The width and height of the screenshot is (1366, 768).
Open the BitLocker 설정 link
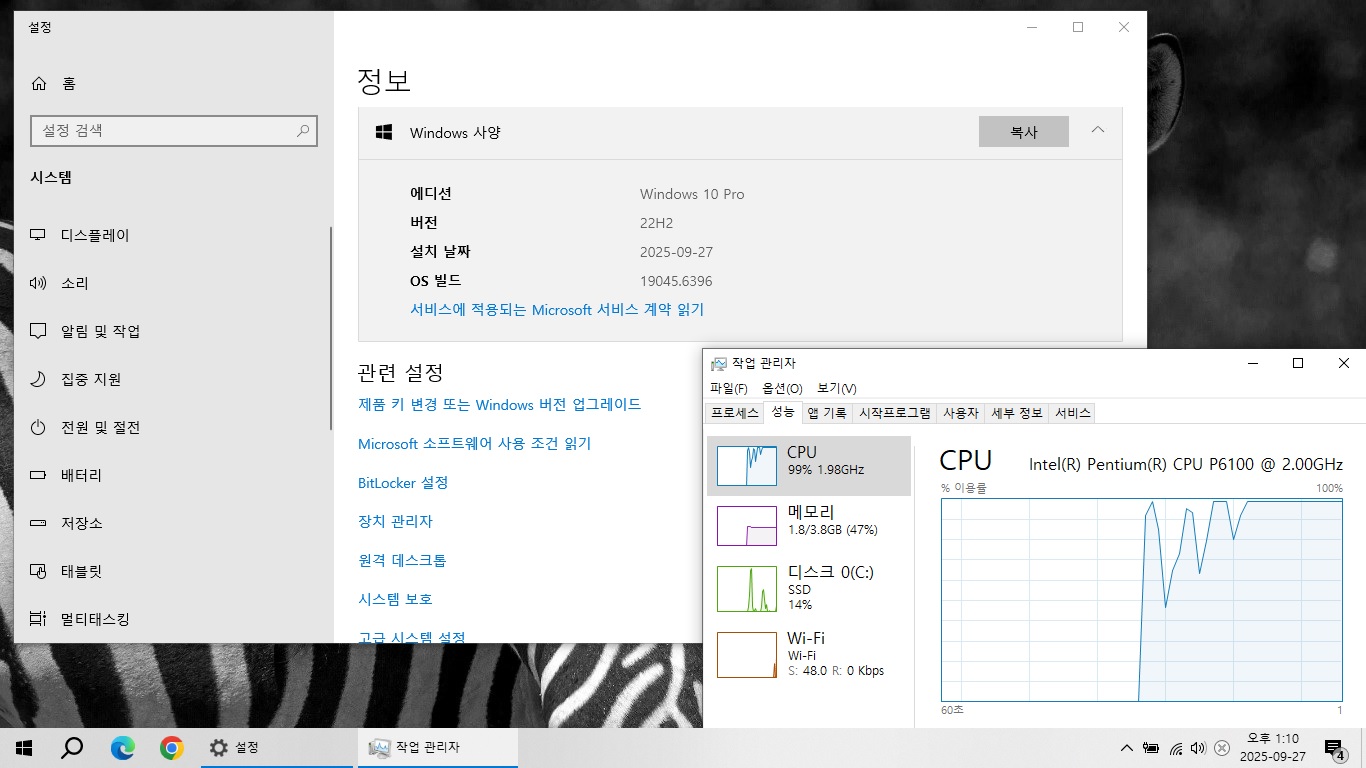pos(403,483)
